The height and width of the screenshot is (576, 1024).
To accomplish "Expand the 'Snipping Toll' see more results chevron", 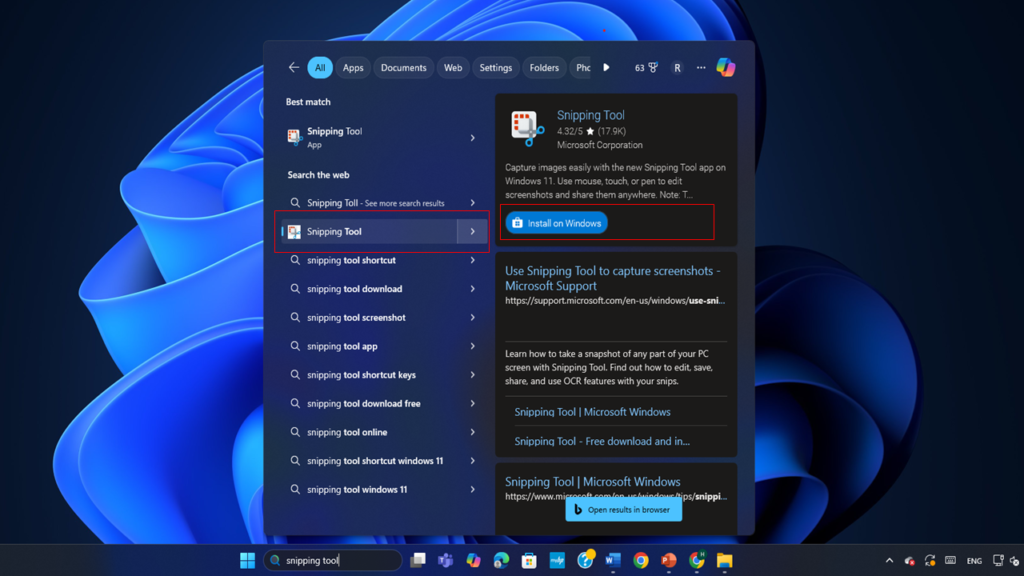I will [473, 203].
